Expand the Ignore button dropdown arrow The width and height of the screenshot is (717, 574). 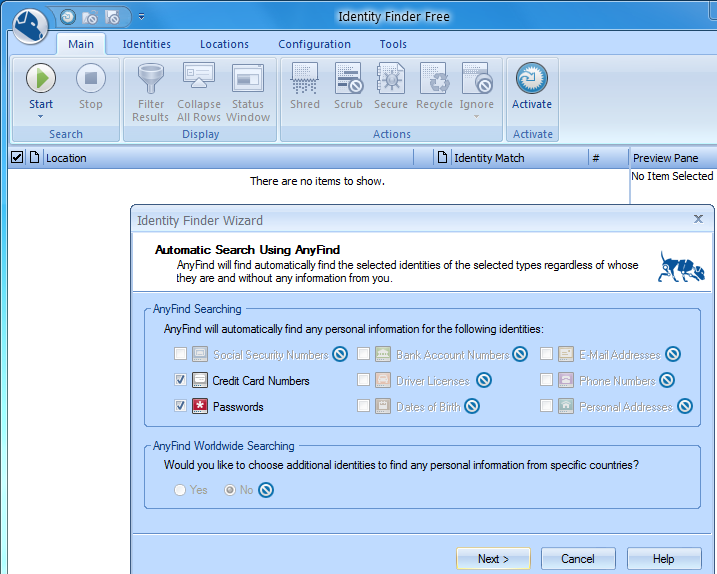pos(476,117)
